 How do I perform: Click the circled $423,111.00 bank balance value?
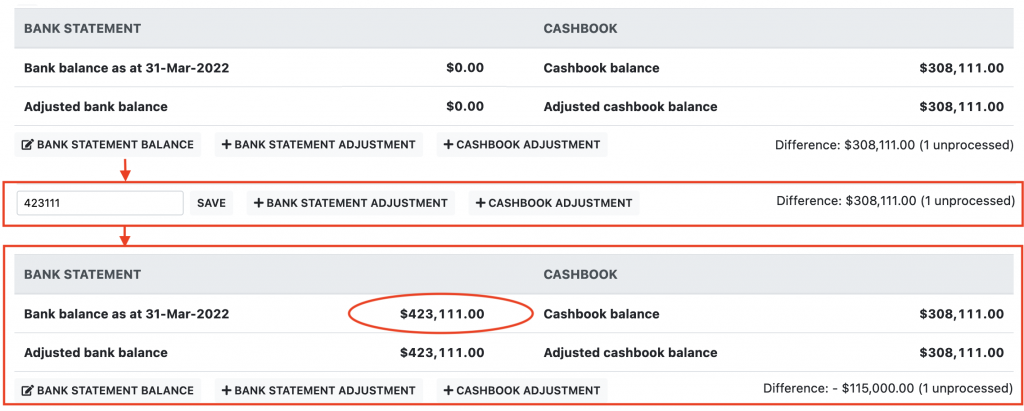441,314
